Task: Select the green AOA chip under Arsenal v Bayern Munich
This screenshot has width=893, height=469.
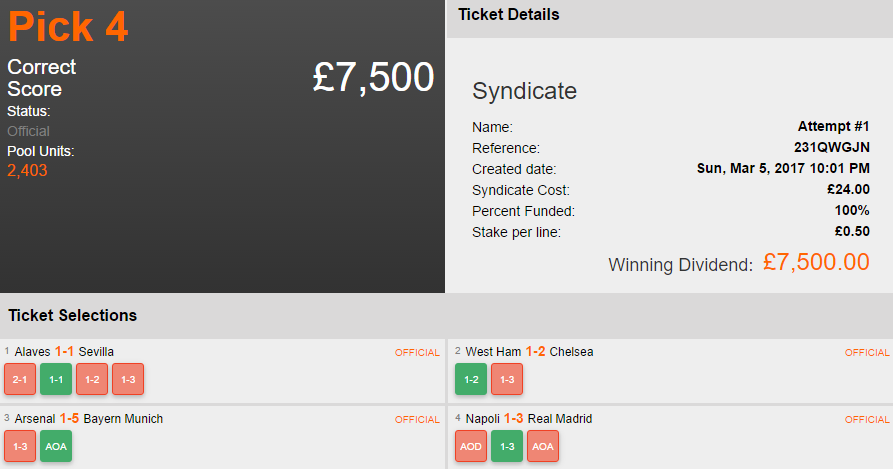Action: 56,445
